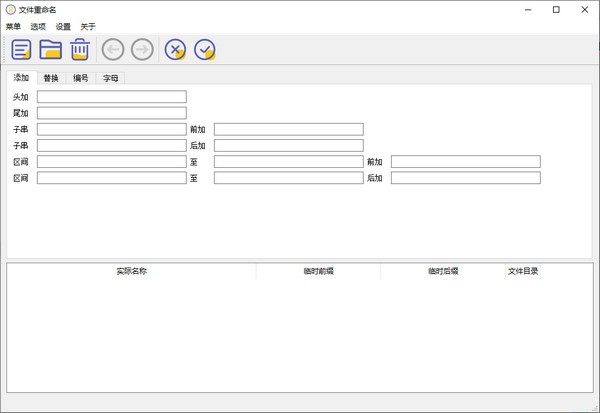600x413 pixels.
Task: Click the circled X cancel icon
Action: coord(175,50)
